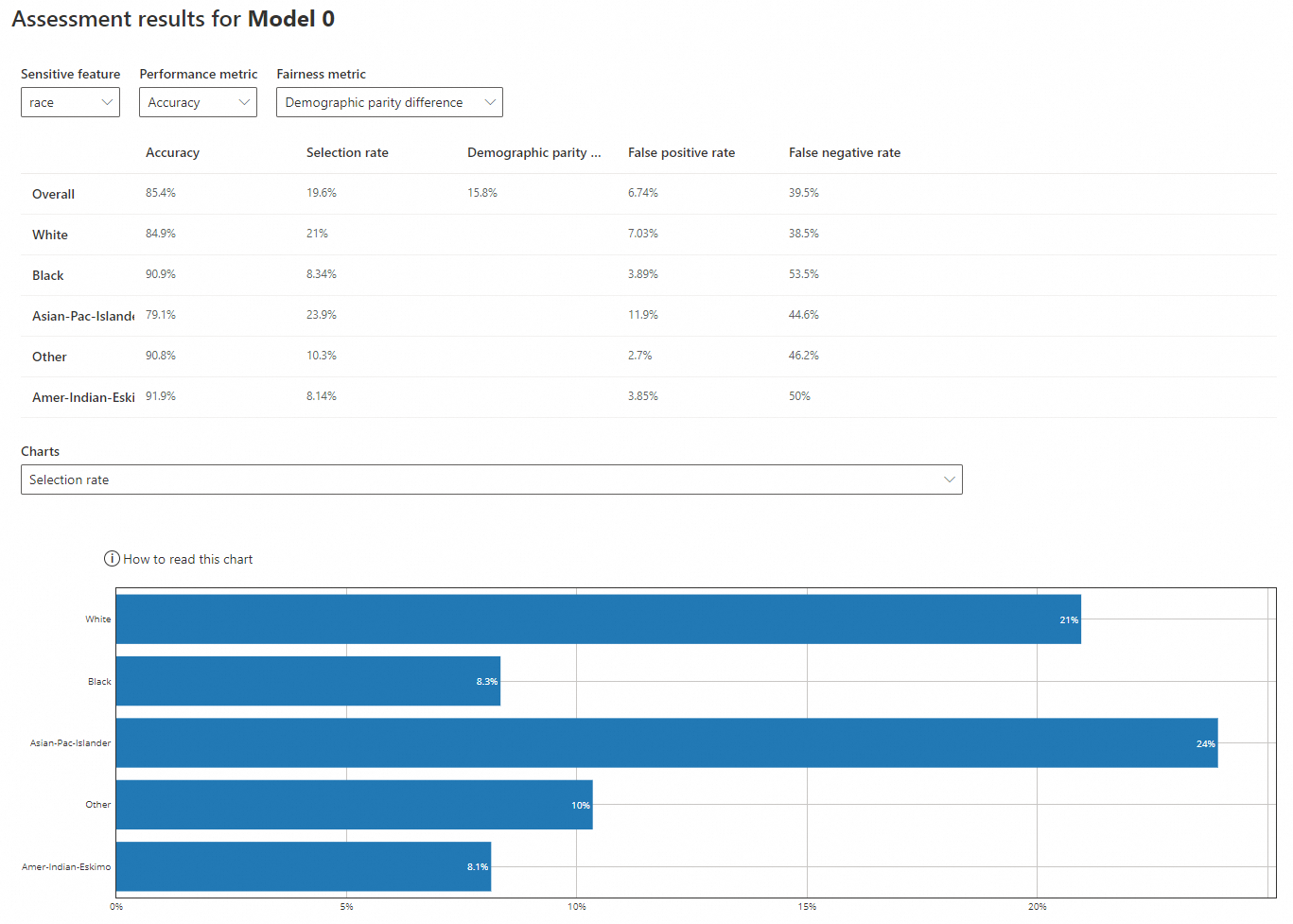The image size is (1293, 924).
Task: Click the False negative rate column header
Action: pos(845,152)
